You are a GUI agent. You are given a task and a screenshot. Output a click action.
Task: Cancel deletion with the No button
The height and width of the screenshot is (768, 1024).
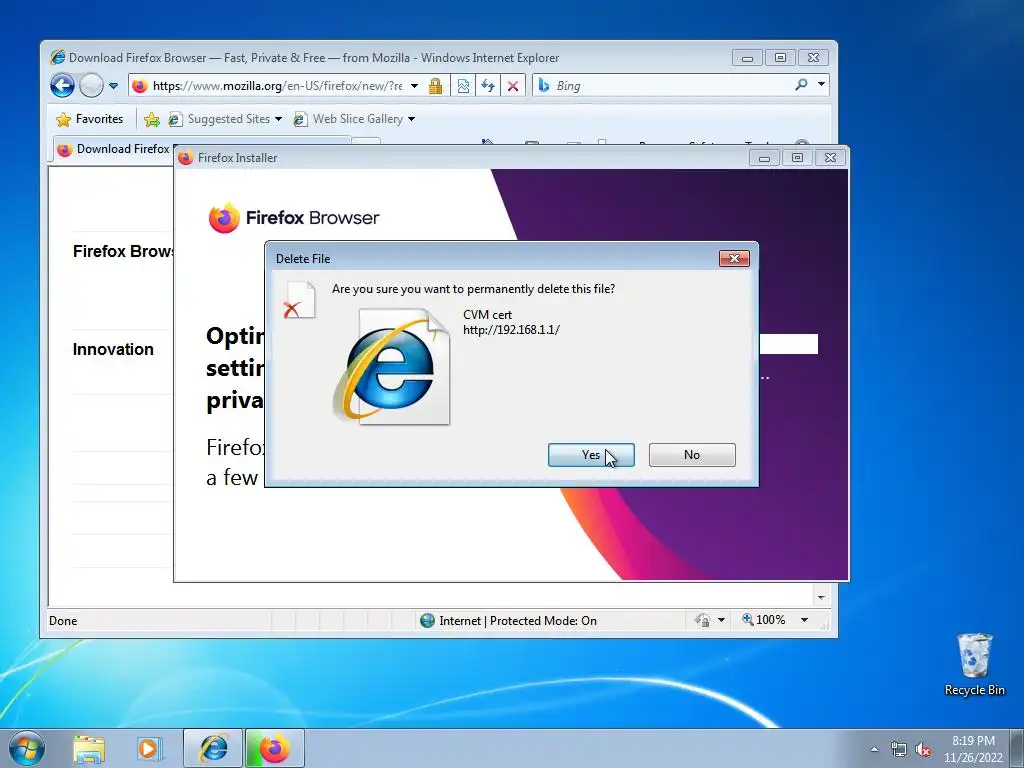692,455
